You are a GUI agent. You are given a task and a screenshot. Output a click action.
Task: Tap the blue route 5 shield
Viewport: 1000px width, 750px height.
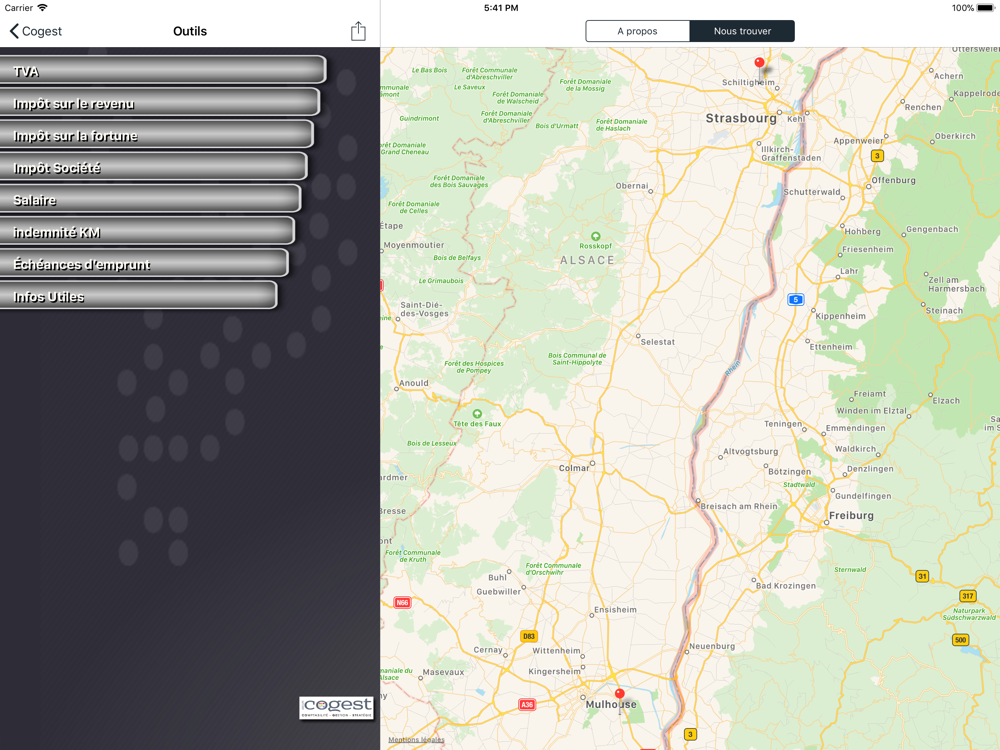[x=795, y=300]
